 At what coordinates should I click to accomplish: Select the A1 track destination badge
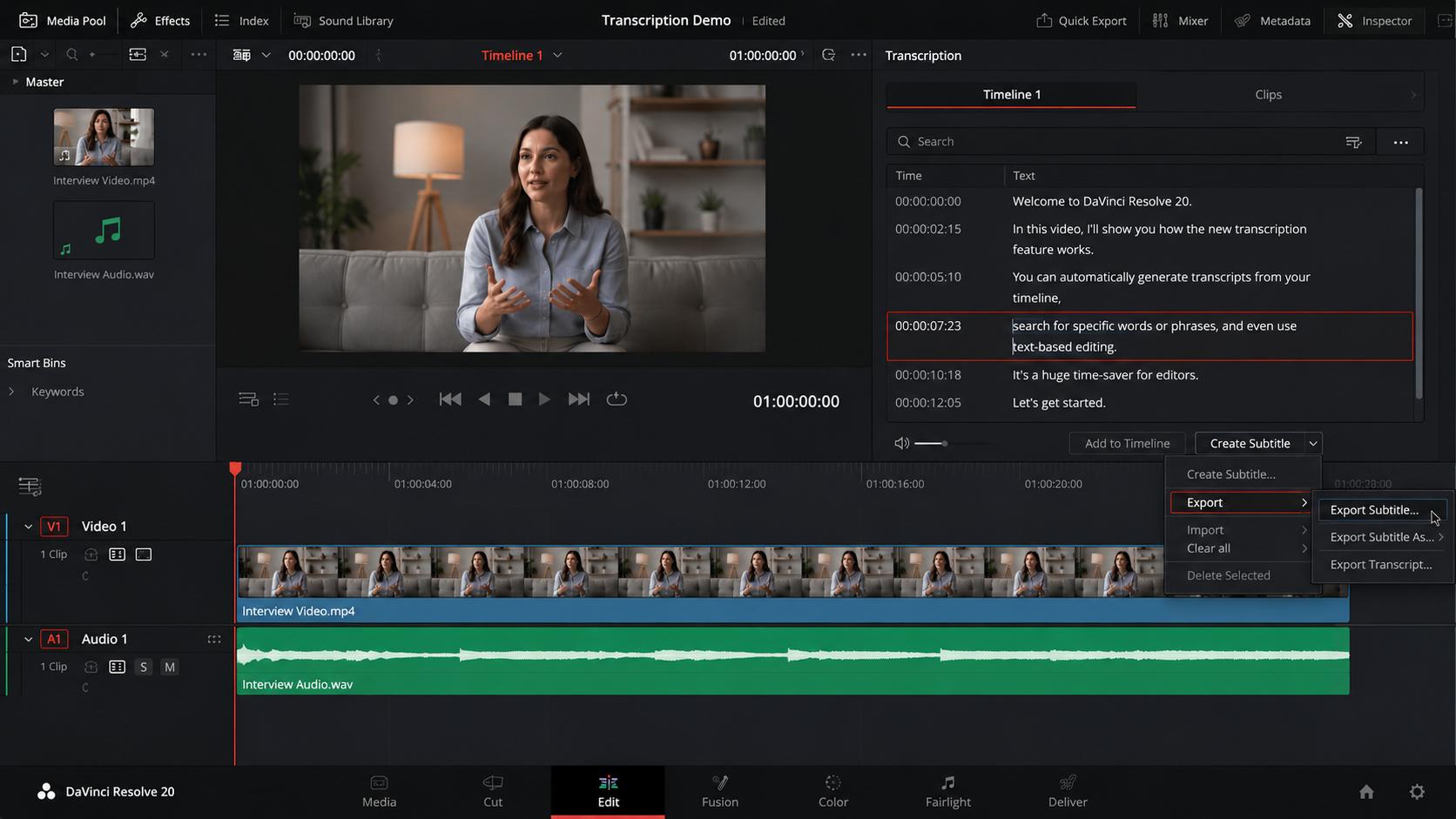point(54,639)
